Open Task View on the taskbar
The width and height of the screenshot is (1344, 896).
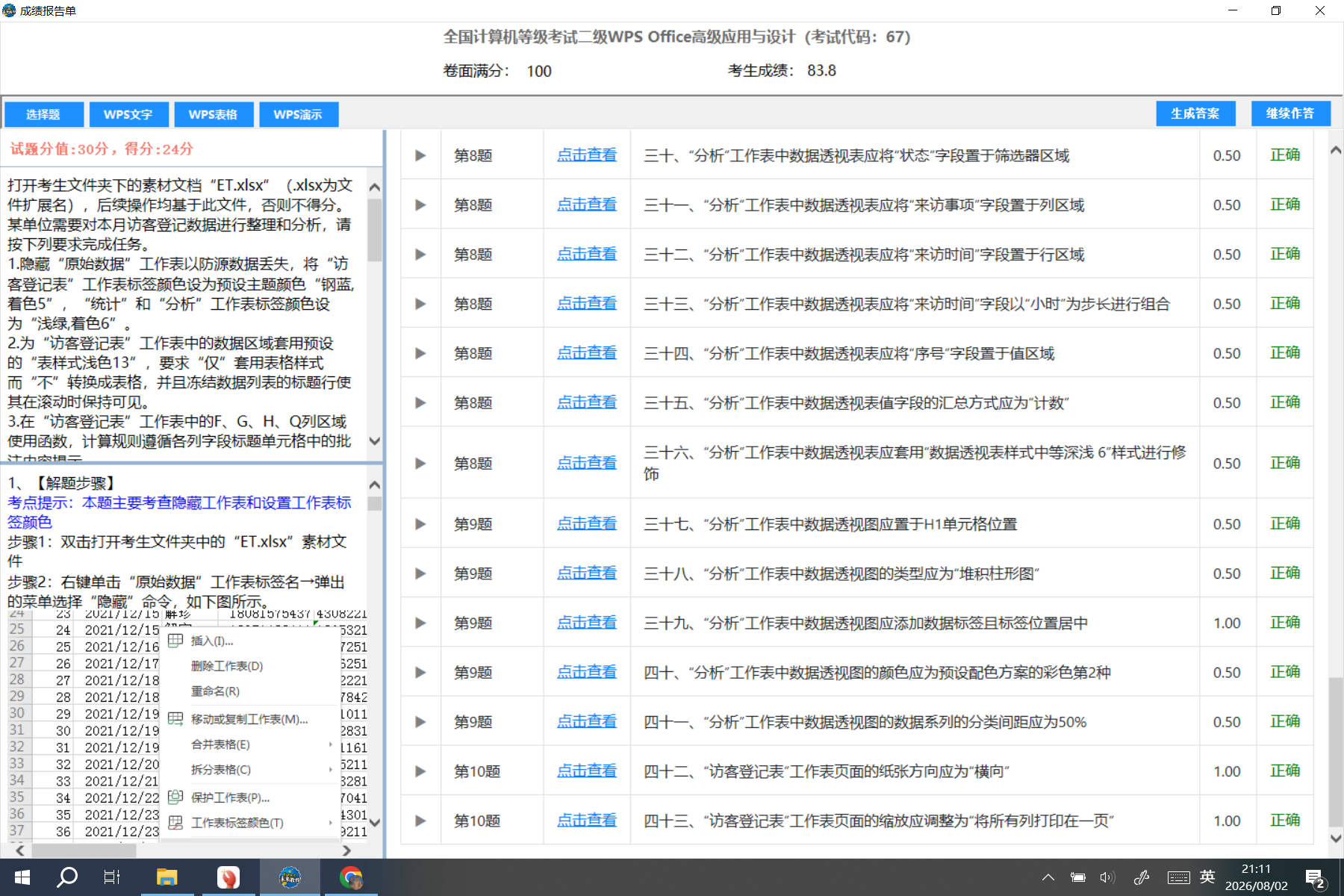point(112,877)
